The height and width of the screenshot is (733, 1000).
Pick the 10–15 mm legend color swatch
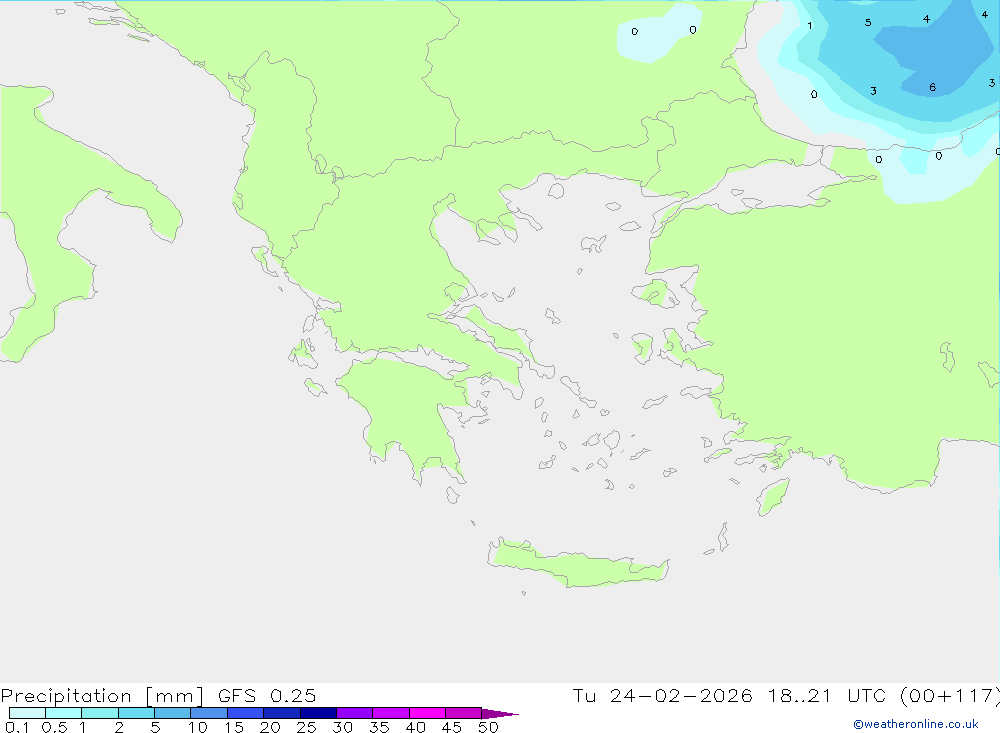[x=209, y=713]
